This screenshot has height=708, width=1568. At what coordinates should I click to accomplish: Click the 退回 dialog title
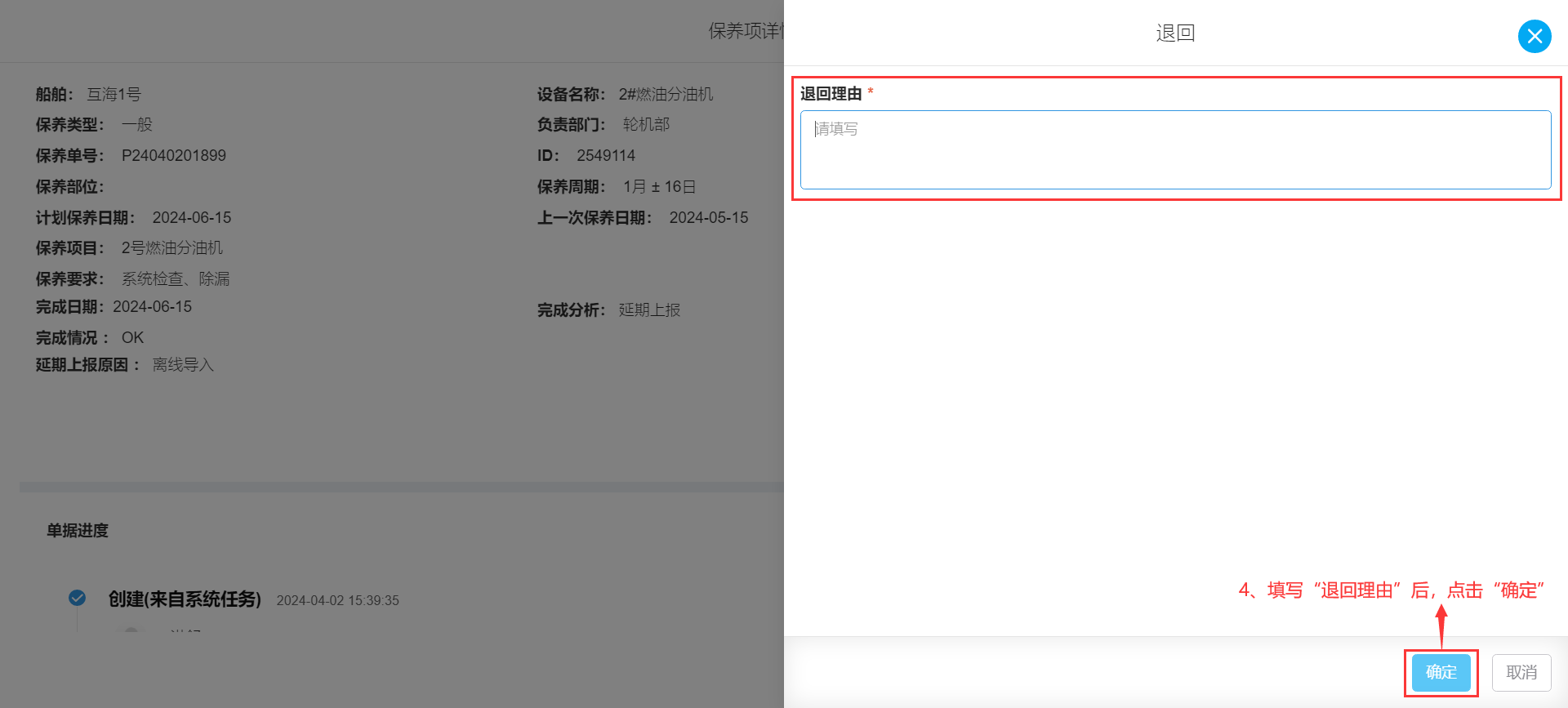pyautogui.click(x=1175, y=33)
